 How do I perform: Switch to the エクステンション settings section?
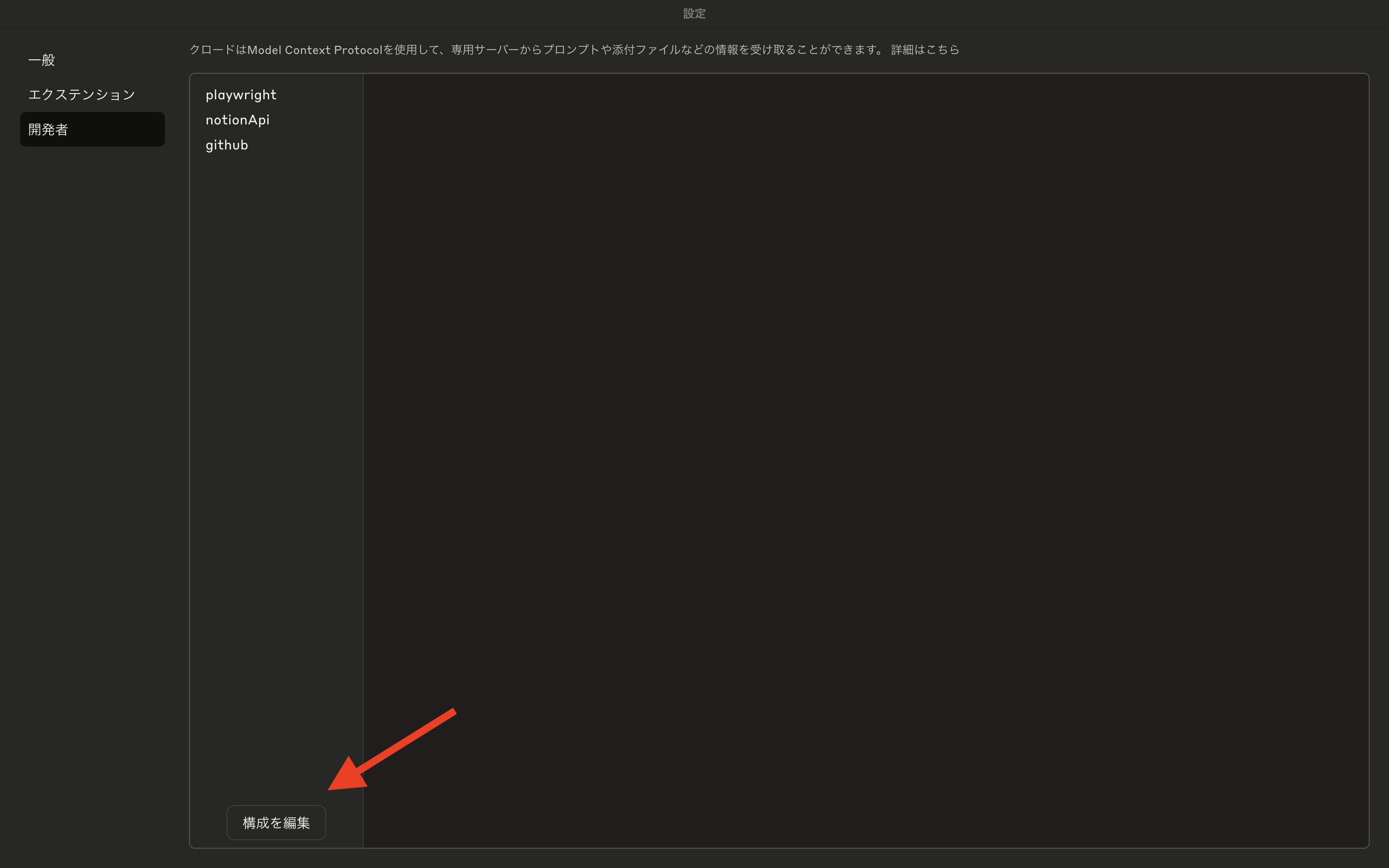point(92,95)
